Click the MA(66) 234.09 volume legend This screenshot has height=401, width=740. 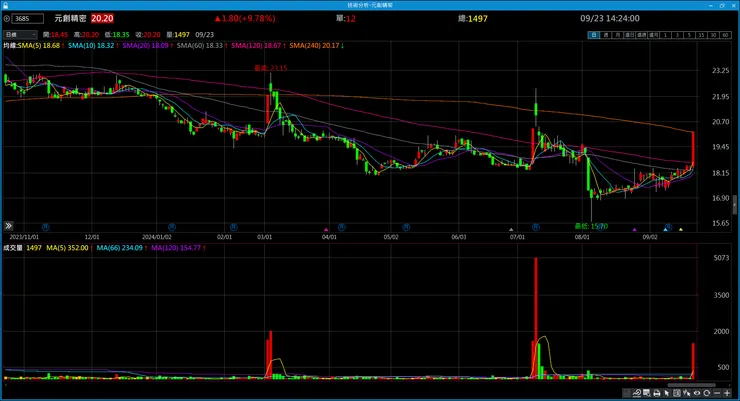(x=121, y=248)
